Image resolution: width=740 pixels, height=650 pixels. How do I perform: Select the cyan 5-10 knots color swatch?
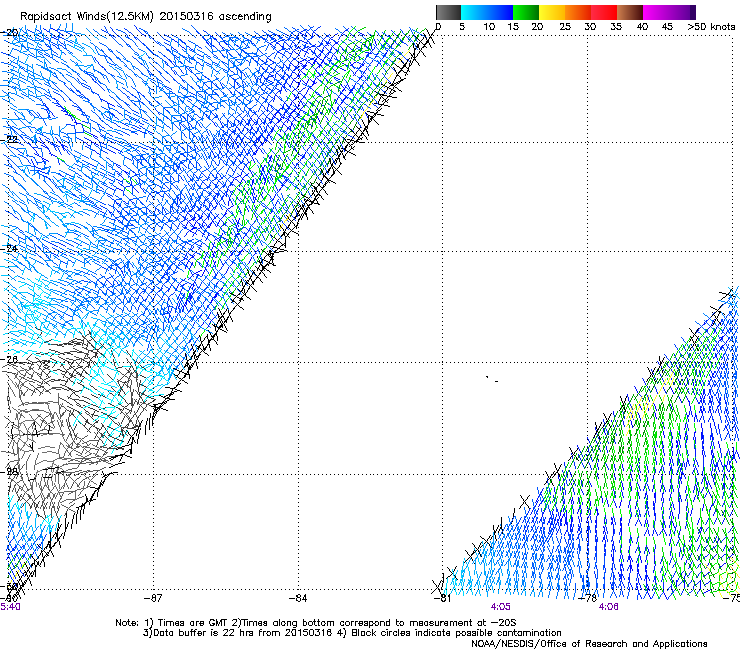tap(474, 12)
